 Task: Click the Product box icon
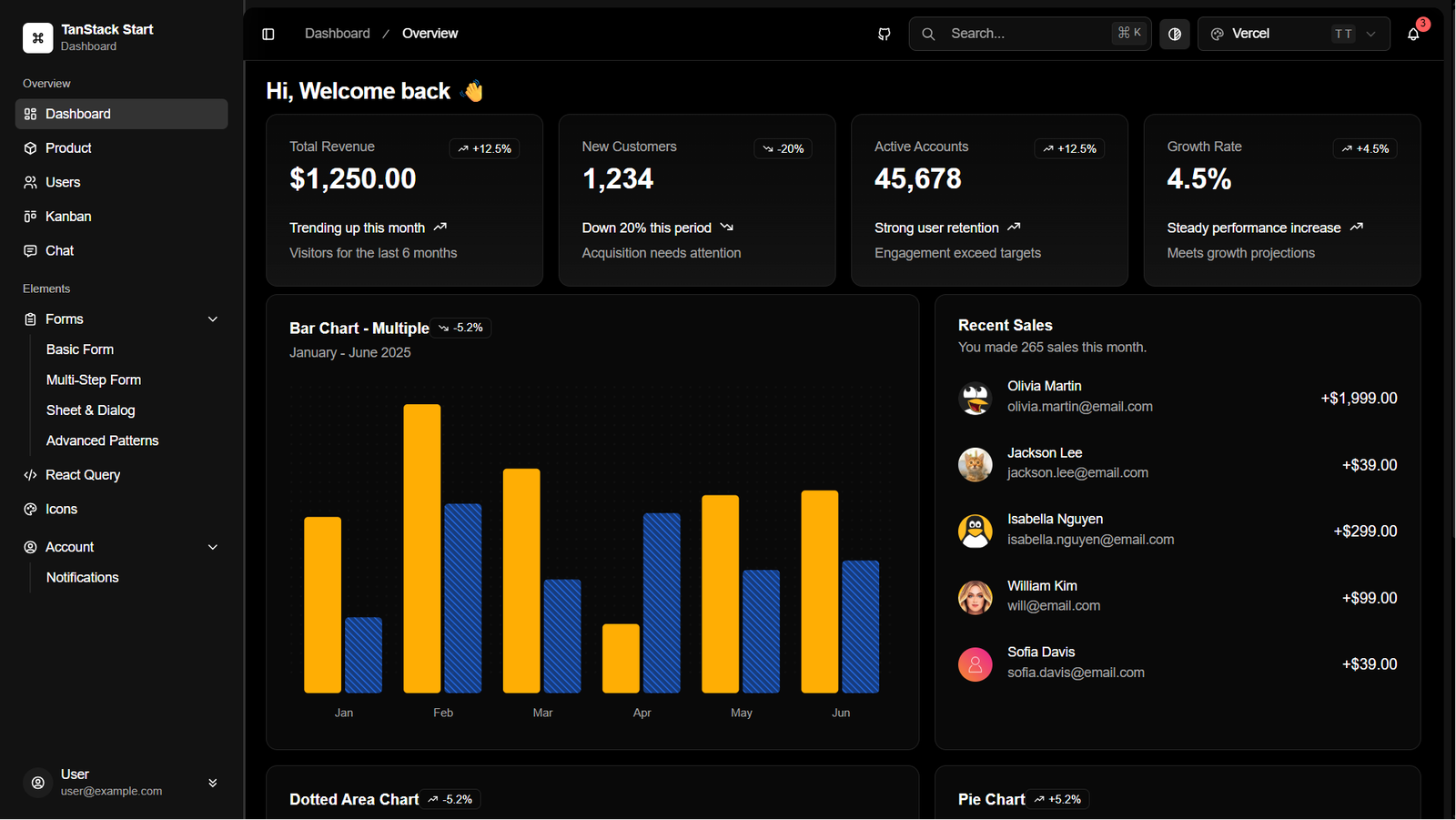point(31,148)
